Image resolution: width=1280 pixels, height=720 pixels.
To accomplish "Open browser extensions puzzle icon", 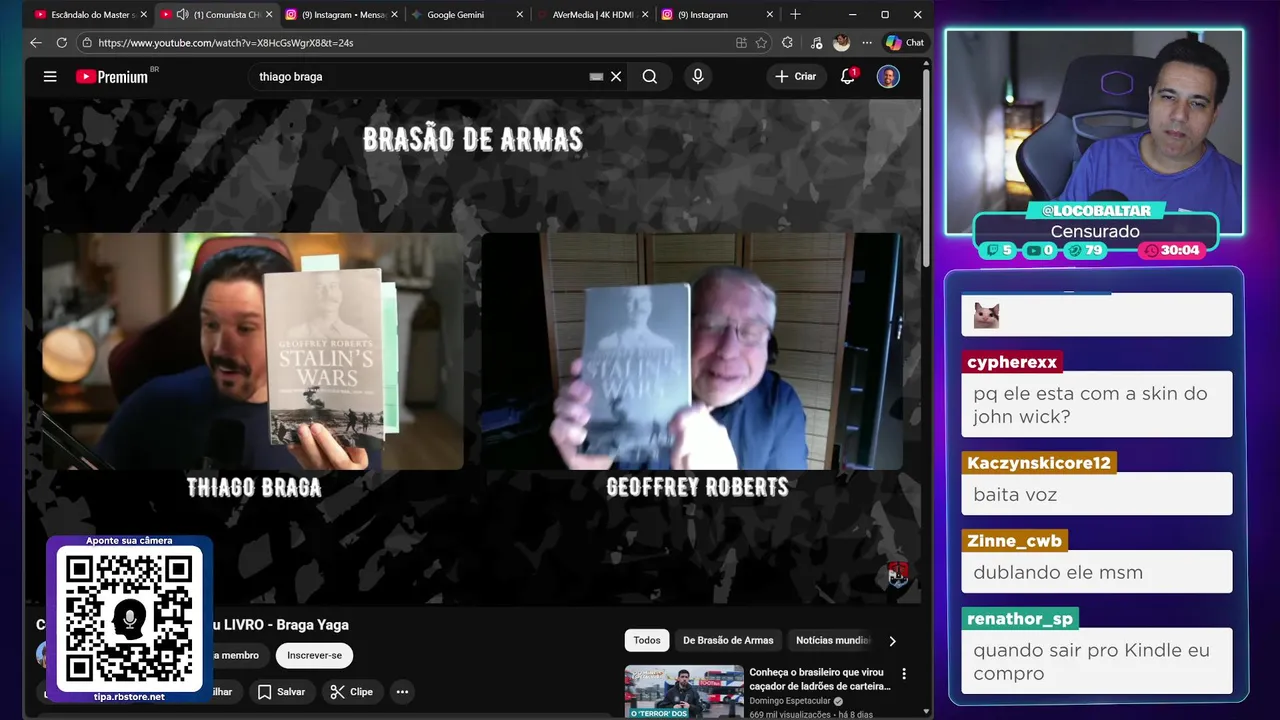I will pyautogui.click(x=788, y=43).
